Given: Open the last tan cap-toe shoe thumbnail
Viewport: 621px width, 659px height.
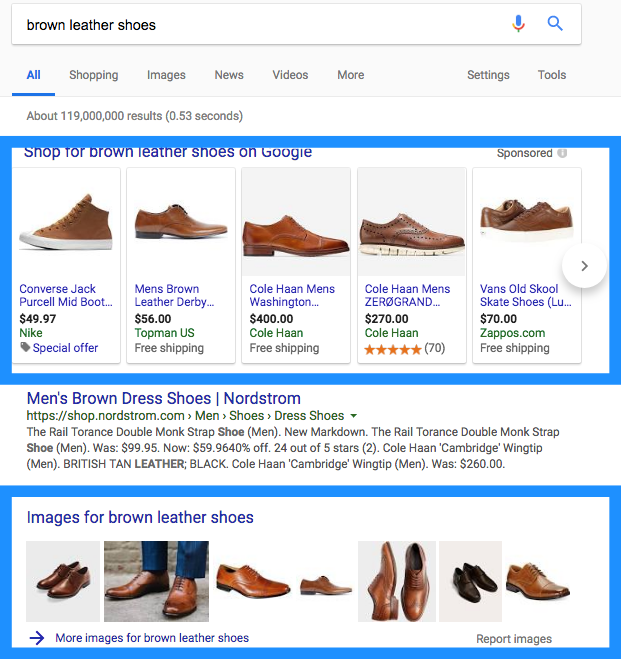Looking at the screenshot, I should point(538,581).
